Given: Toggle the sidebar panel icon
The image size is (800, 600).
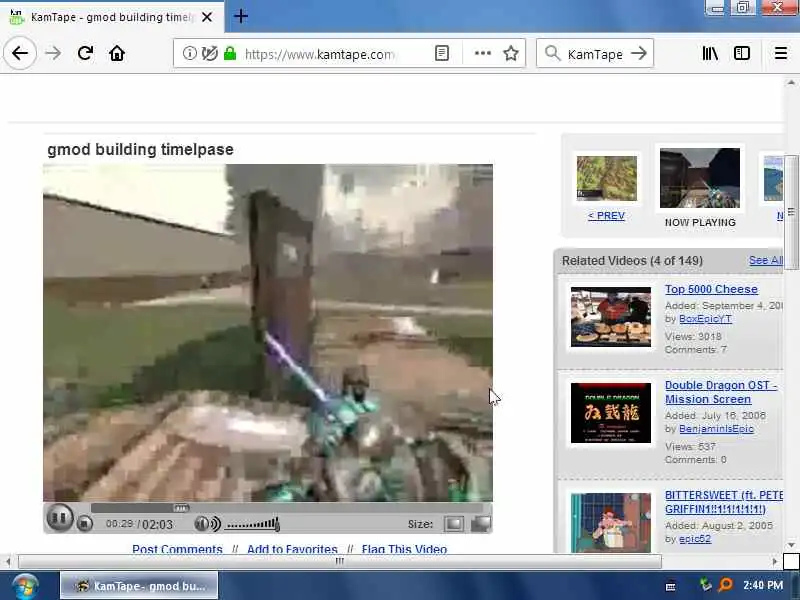Looking at the screenshot, I should click(x=742, y=53).
